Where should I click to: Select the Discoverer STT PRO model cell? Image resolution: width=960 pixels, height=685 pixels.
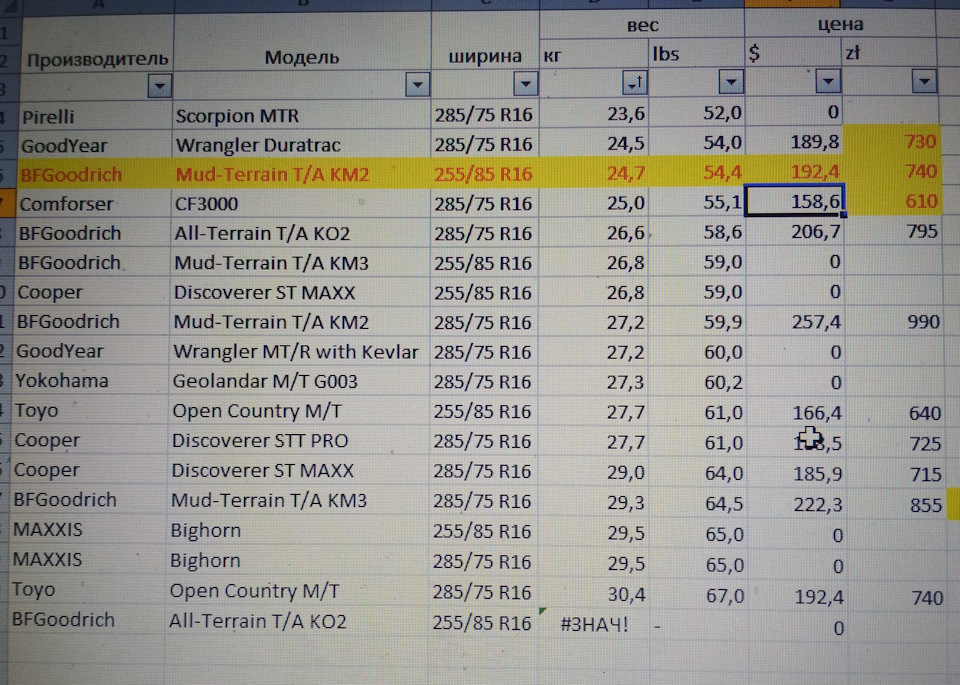pyautogui.click(x=298, y=441)
